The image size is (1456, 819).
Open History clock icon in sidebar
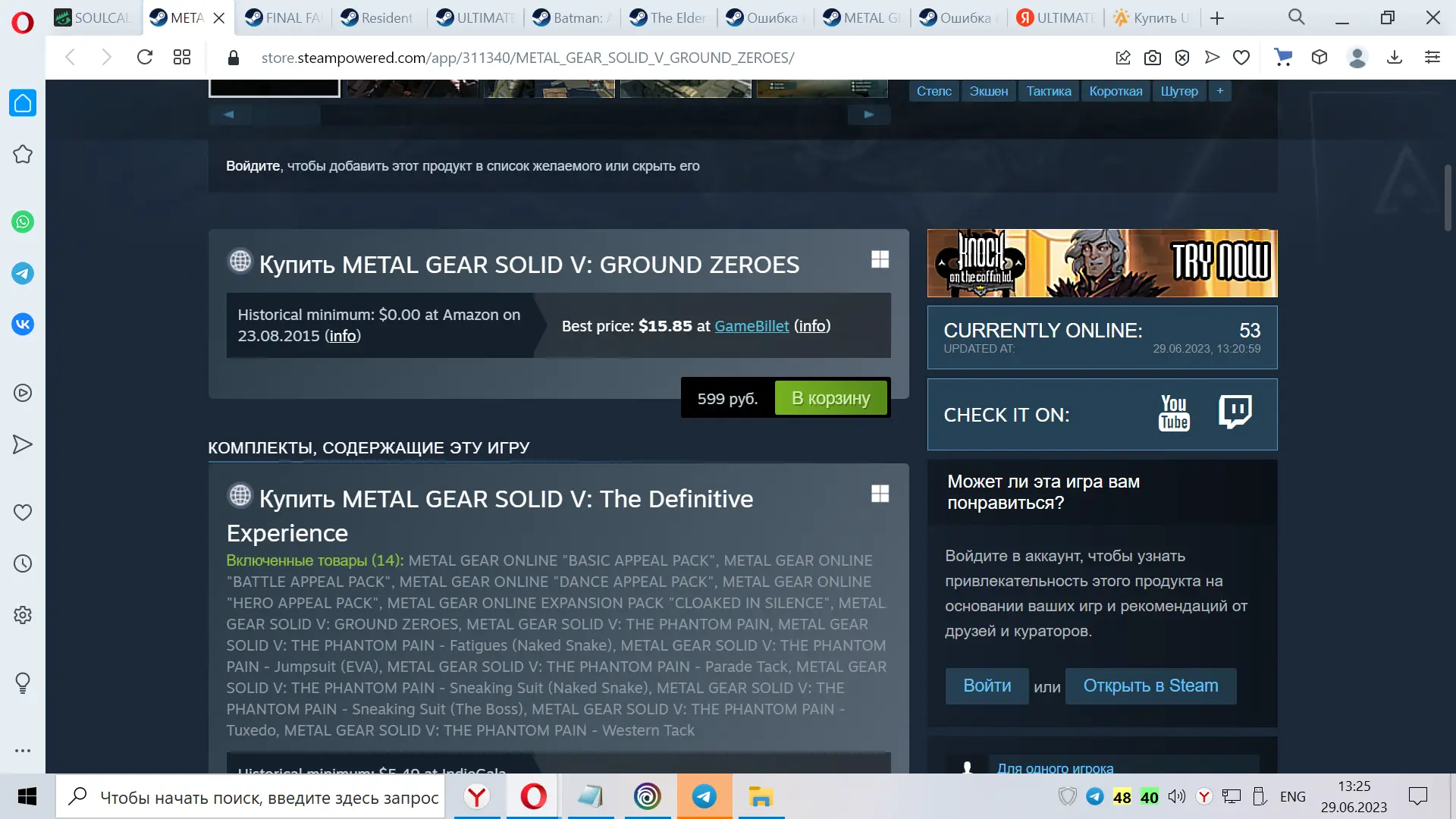(x=23, y=563)
